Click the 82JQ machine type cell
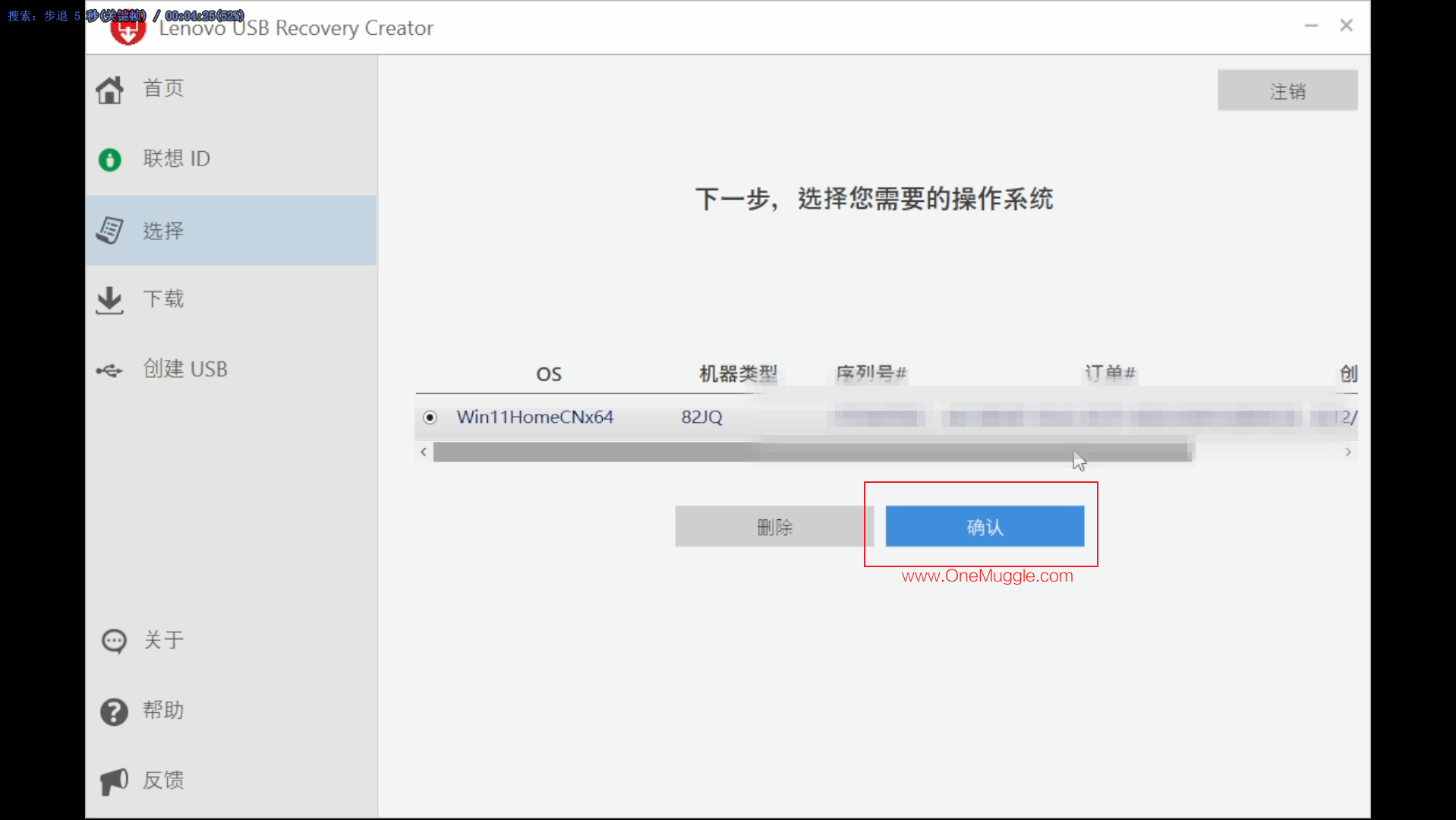 701,418
